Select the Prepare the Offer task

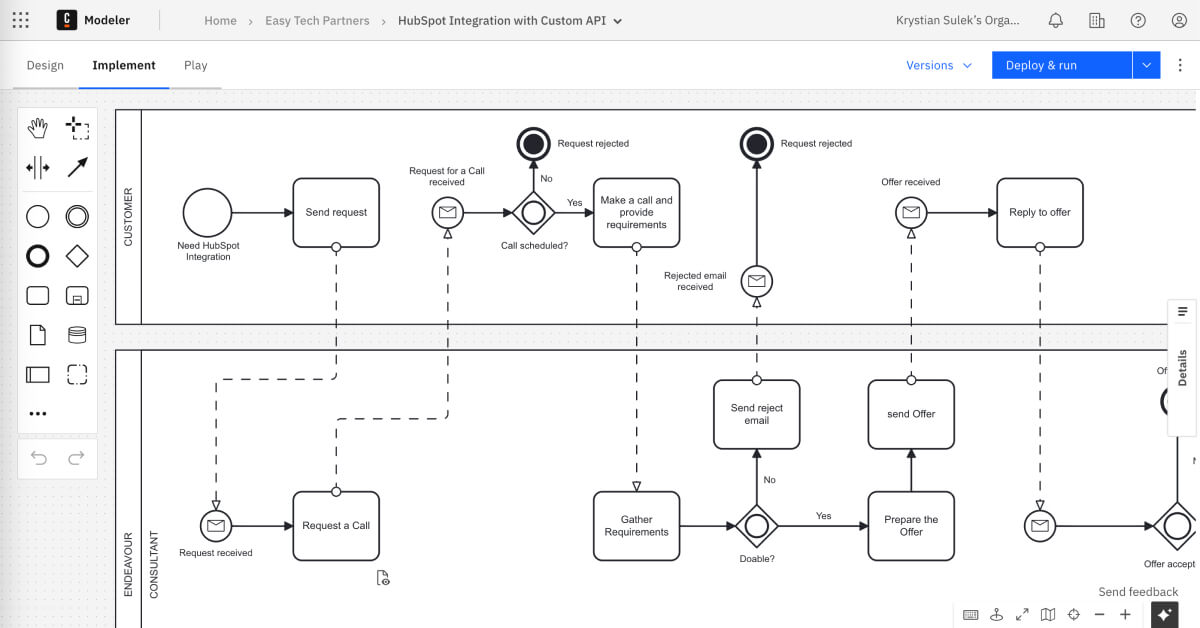tap(911, 526)
